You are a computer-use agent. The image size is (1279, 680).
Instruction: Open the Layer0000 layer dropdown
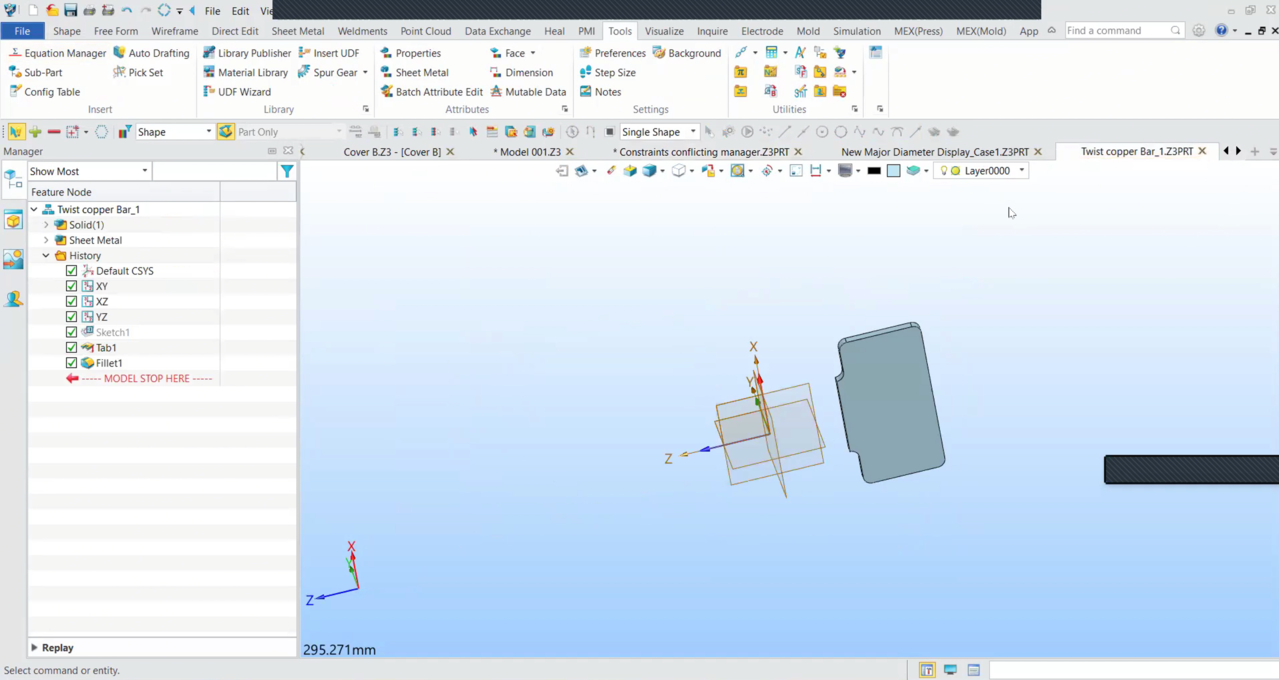[1021, 171]
